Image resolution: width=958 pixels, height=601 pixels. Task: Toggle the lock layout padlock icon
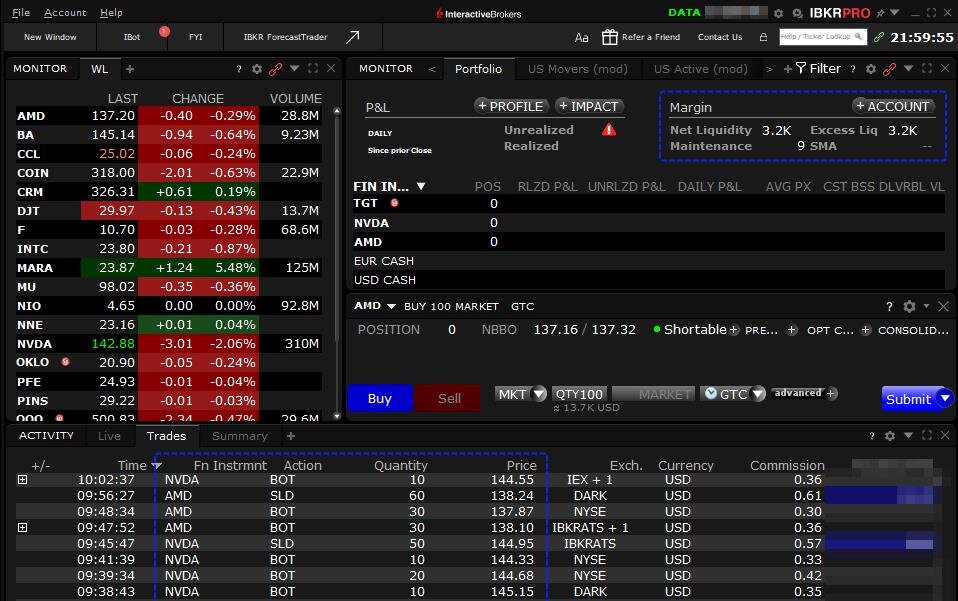pos(763,37)
